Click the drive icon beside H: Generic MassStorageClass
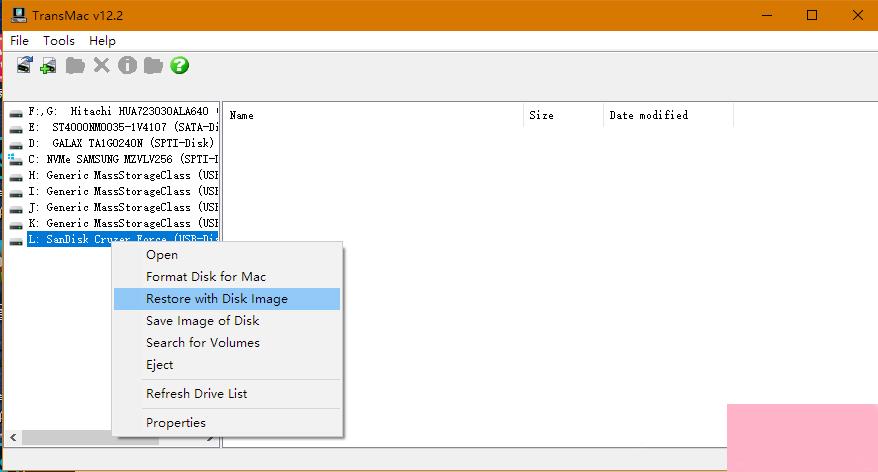The height and width of the screenshot is (472, 878). (16, 176)
